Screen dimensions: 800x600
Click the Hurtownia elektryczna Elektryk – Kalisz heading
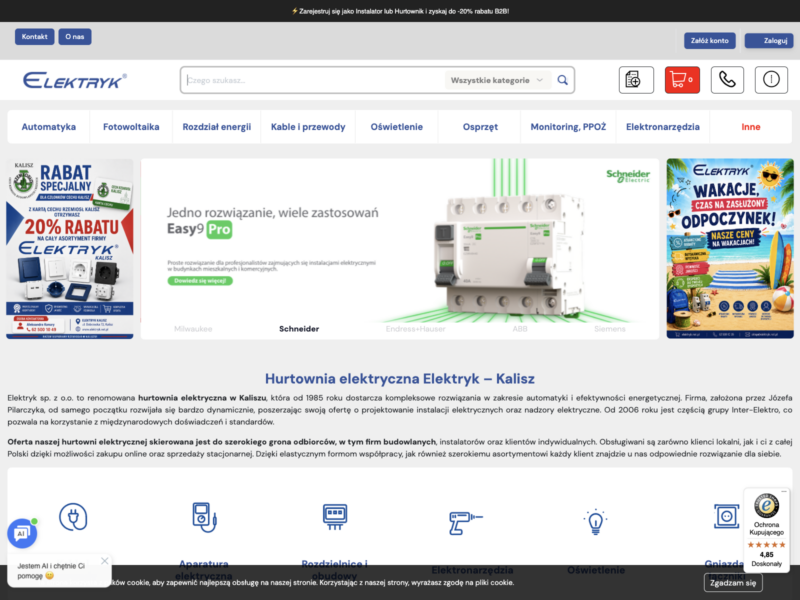pyautogui.click(x=399, y=379)
